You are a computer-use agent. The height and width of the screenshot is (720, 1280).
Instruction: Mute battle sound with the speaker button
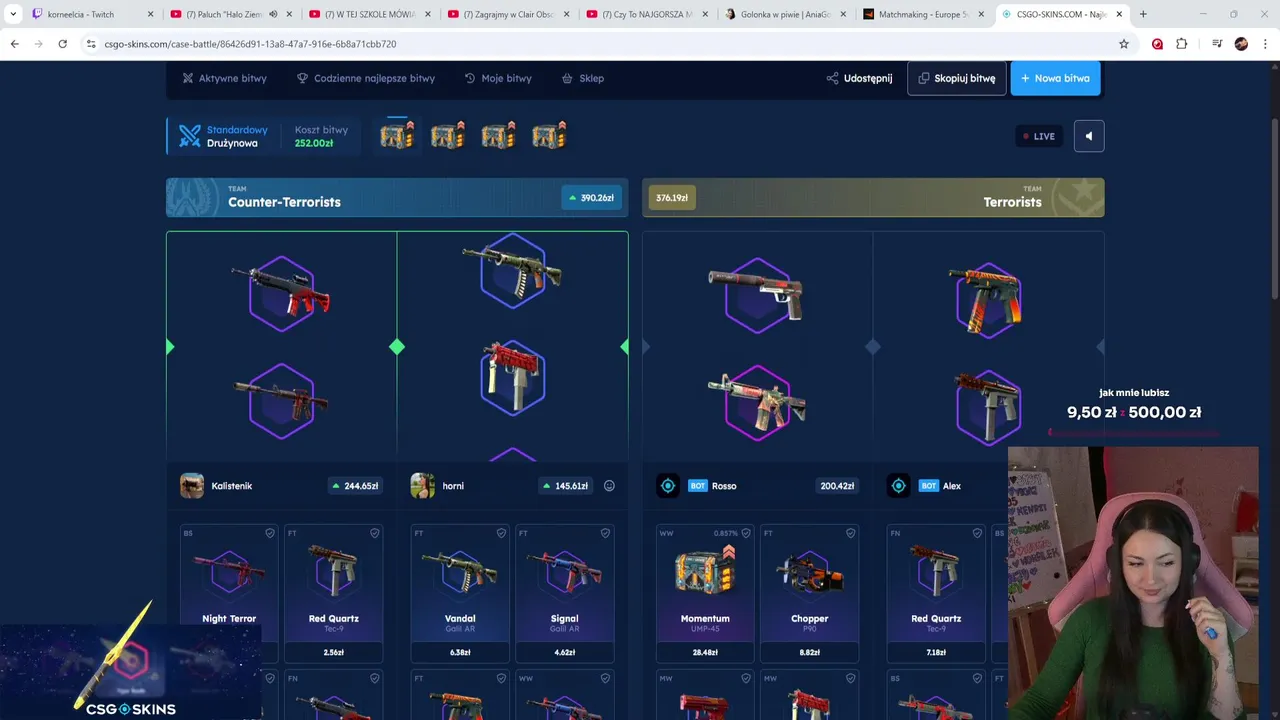click(x=1089, y=136)
